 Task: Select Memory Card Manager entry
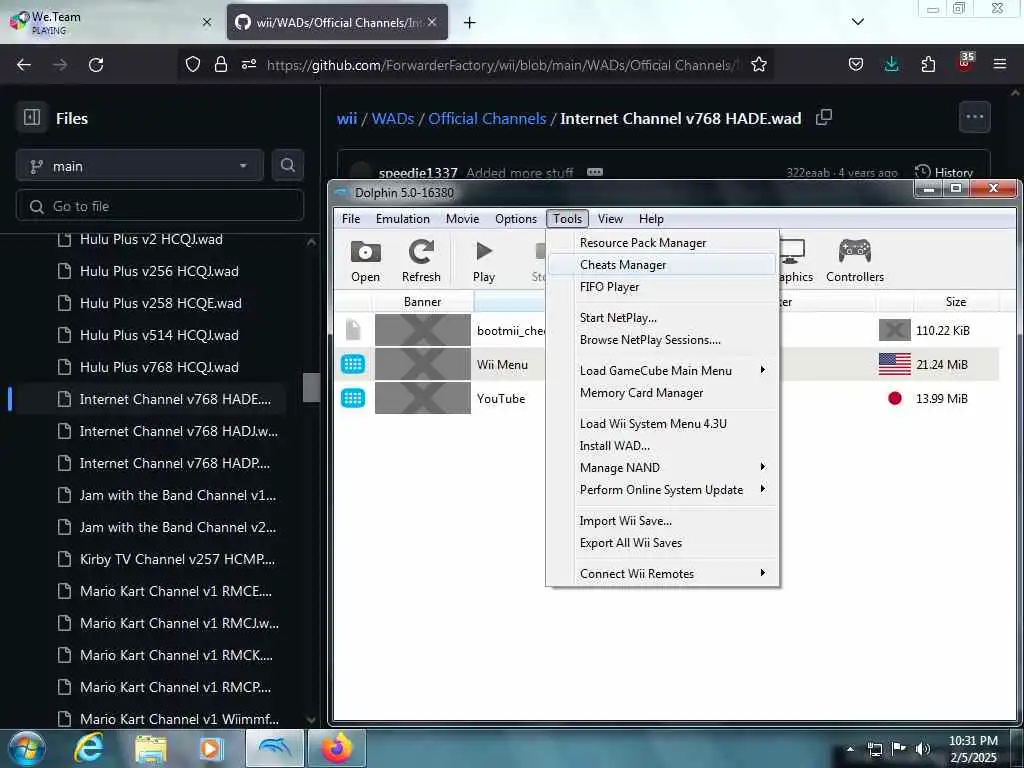(x=663, y=392)
